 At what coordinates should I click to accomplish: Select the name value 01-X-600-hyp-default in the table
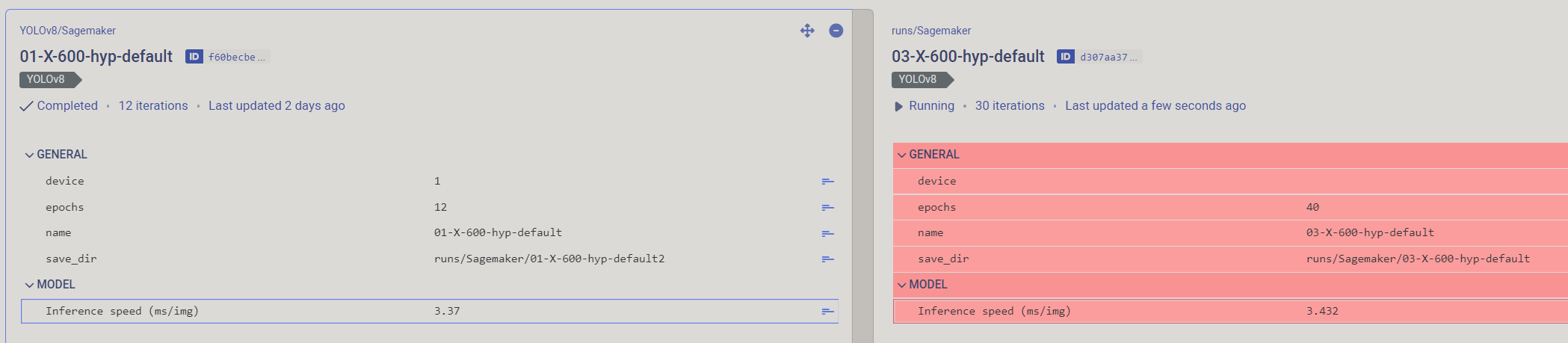(x=498, y=232)
